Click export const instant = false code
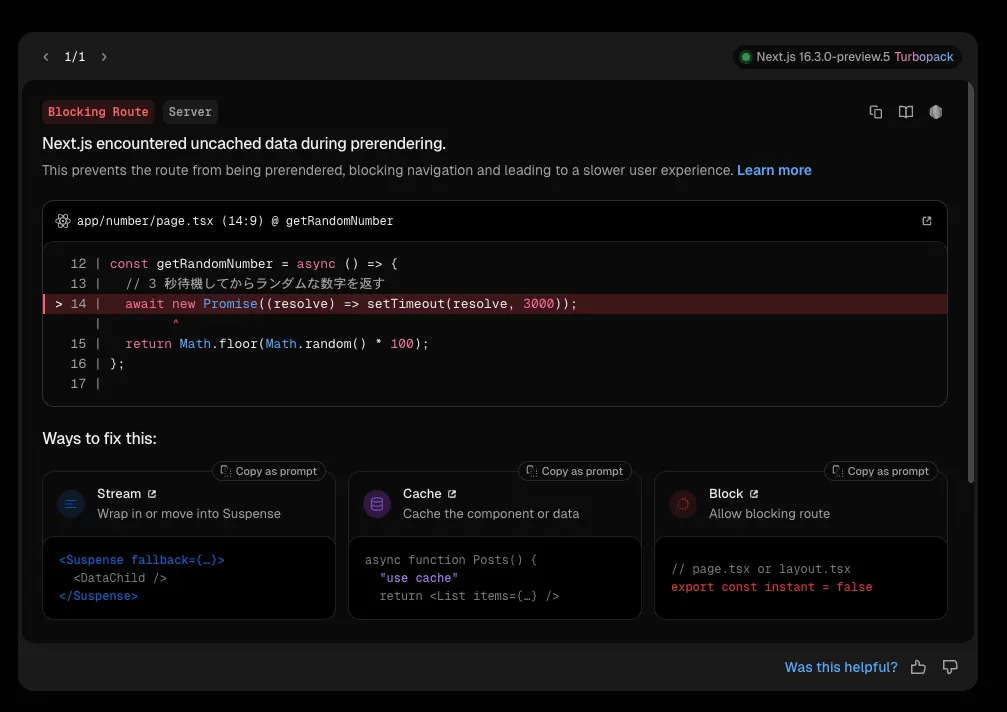This screenshot has width=1007, height=712. pyautogui.click(x=771, y=587)
